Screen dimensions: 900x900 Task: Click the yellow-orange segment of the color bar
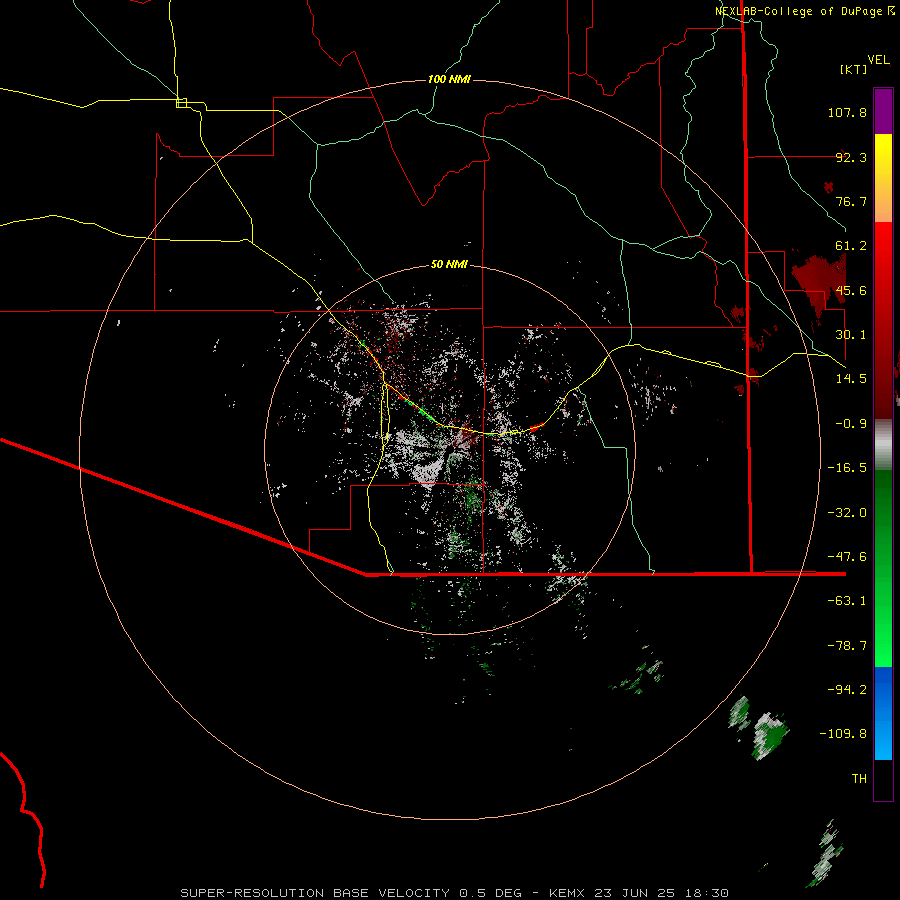[883, 178]
